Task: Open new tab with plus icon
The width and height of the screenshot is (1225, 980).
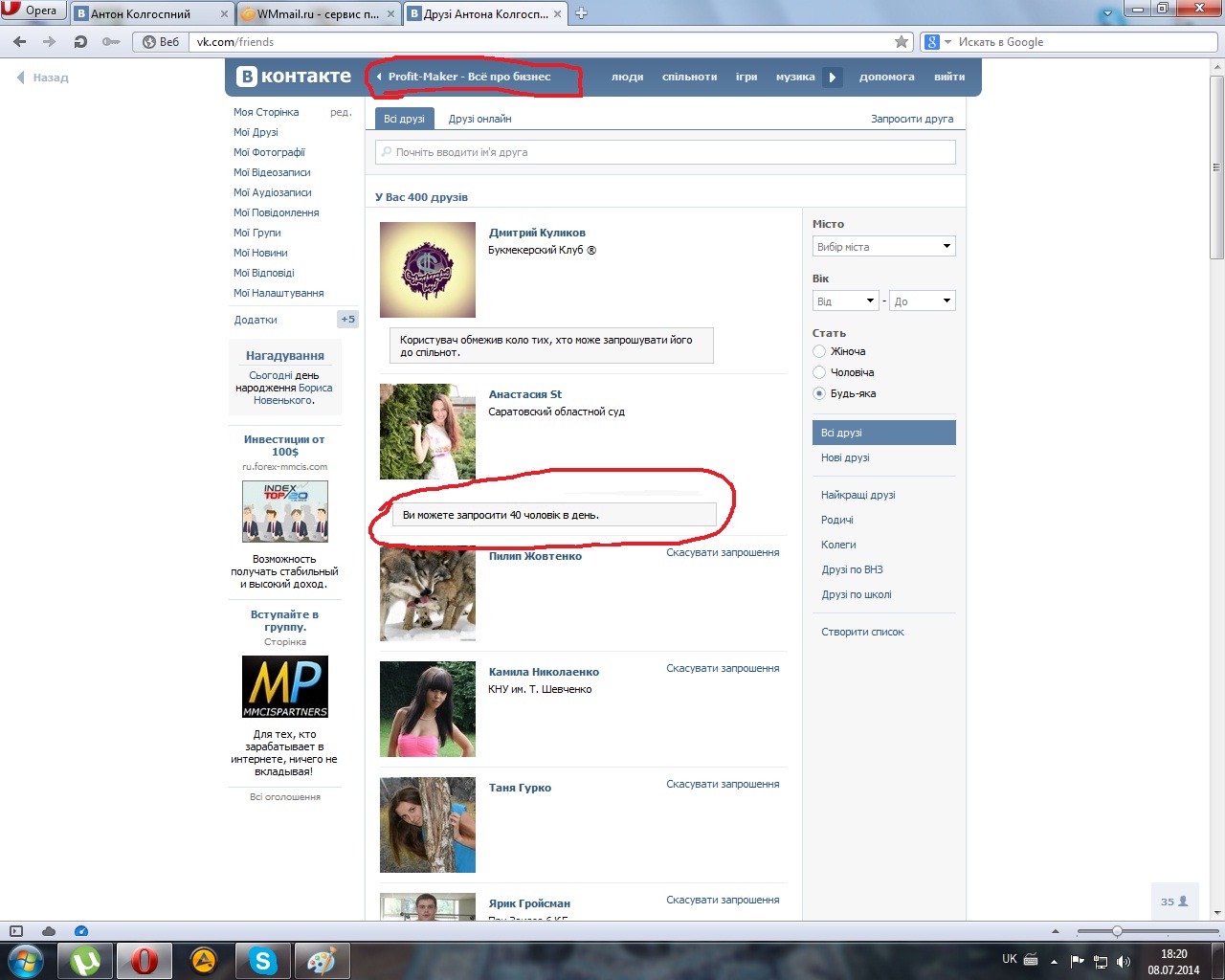Action: pyautogui.click(x=581, y=13)
